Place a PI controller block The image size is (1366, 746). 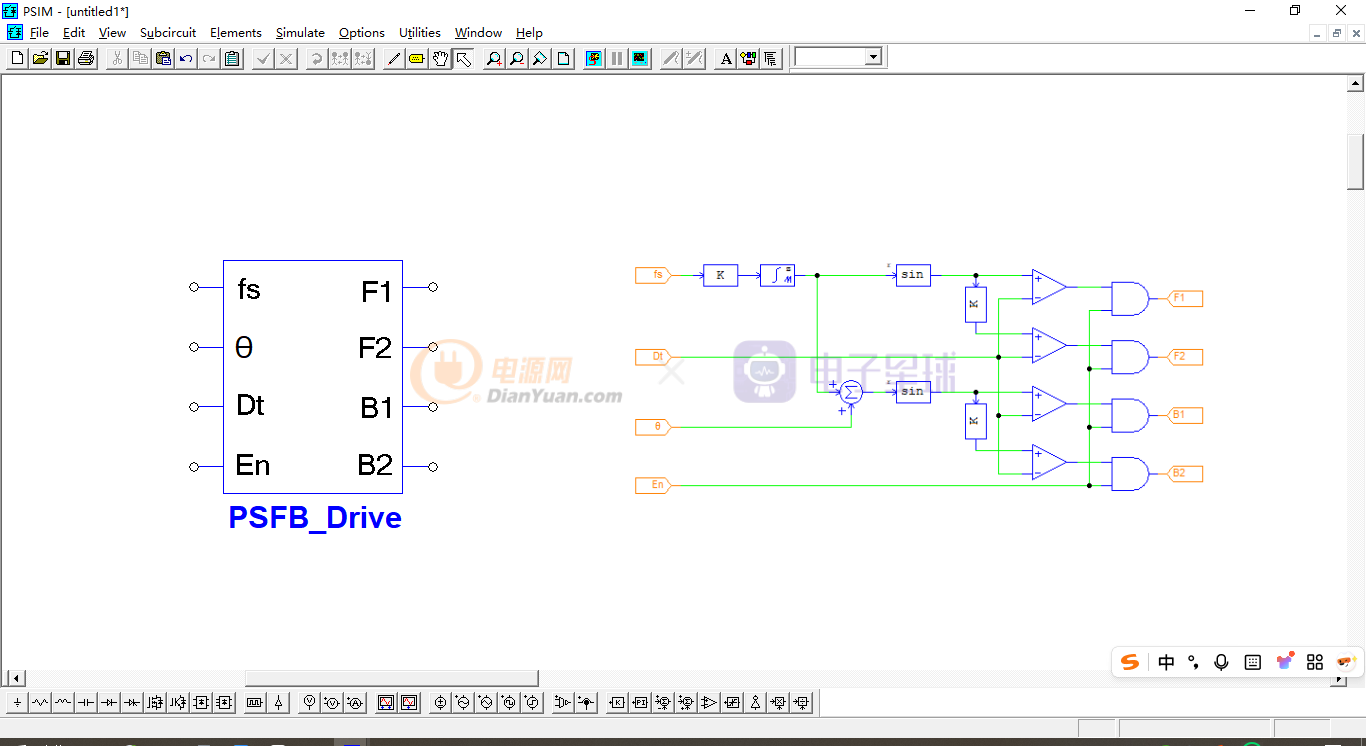click(x=640, y=703)
